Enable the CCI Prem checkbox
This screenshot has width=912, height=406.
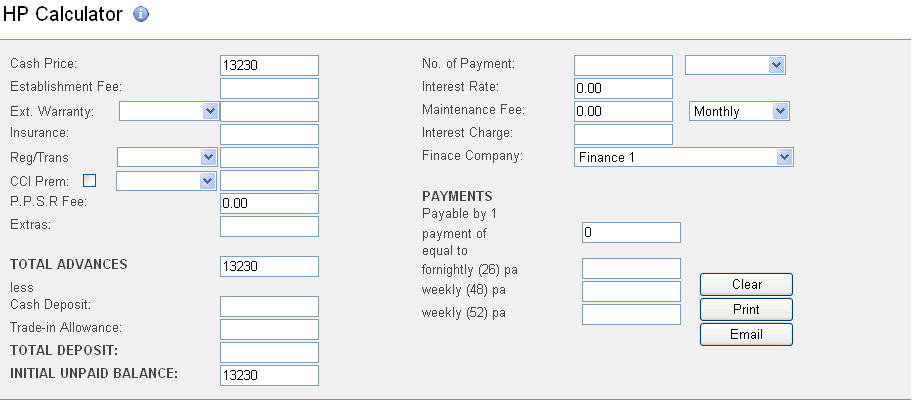pos(90,181)
